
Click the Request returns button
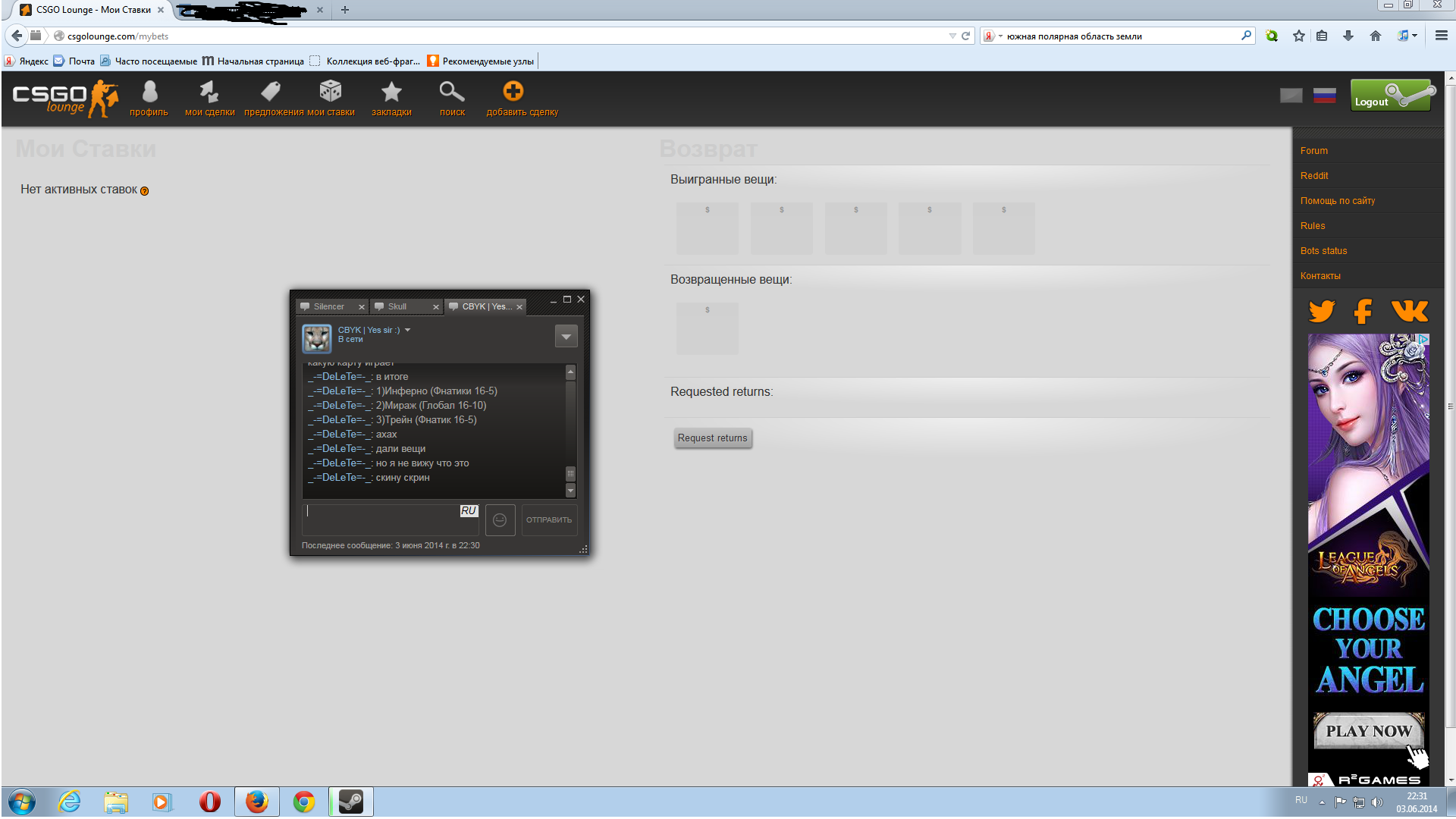tap(713, 438)
